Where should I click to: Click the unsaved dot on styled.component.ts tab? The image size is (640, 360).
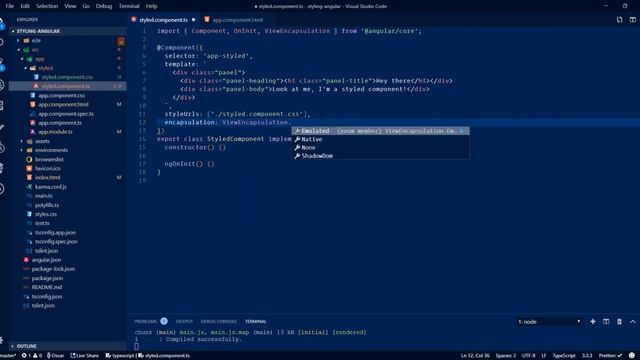pos(193,20)
